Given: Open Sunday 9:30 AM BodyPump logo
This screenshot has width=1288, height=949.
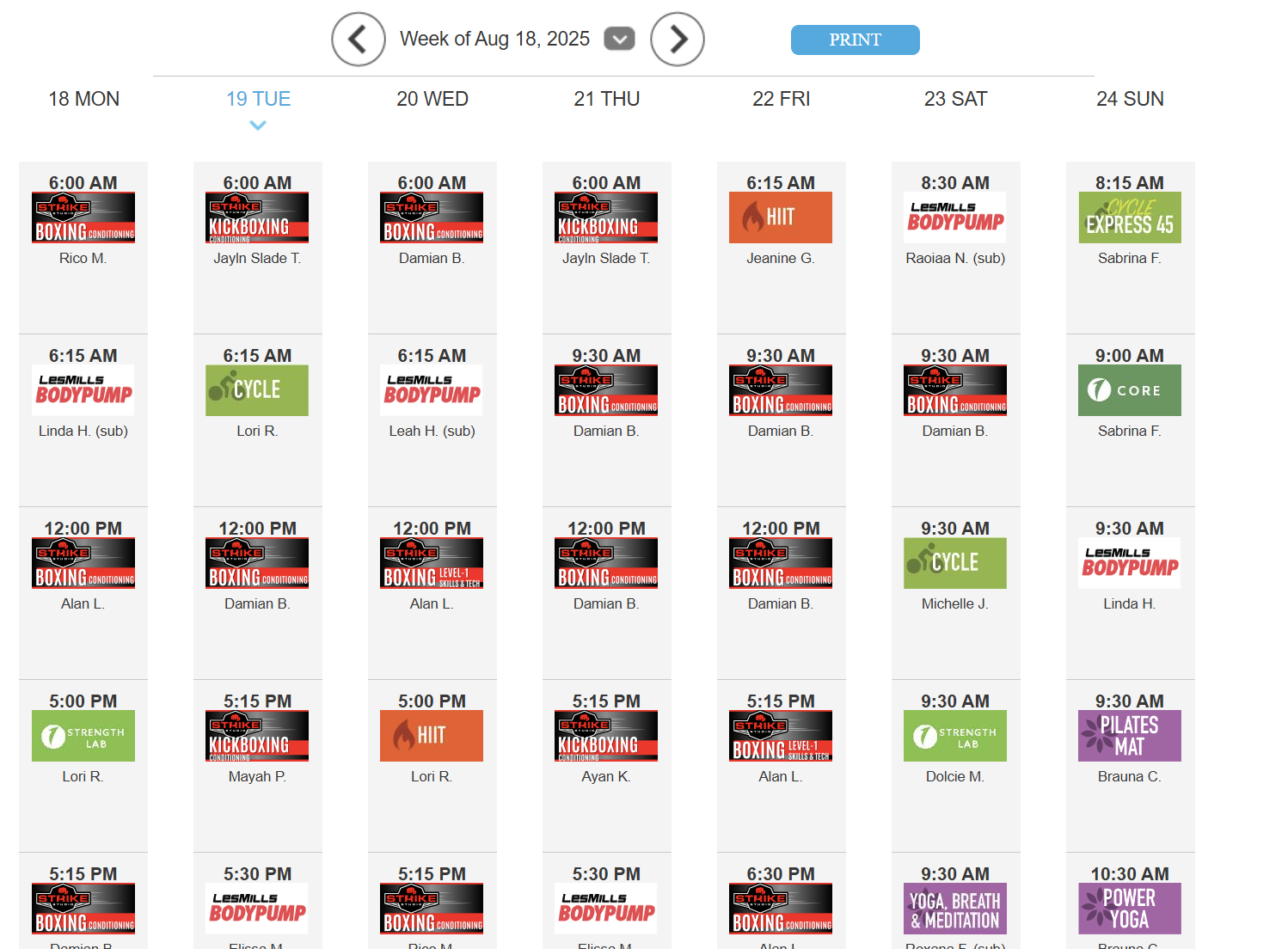Looking at the screenshot, I should (x=1130, y=563).
